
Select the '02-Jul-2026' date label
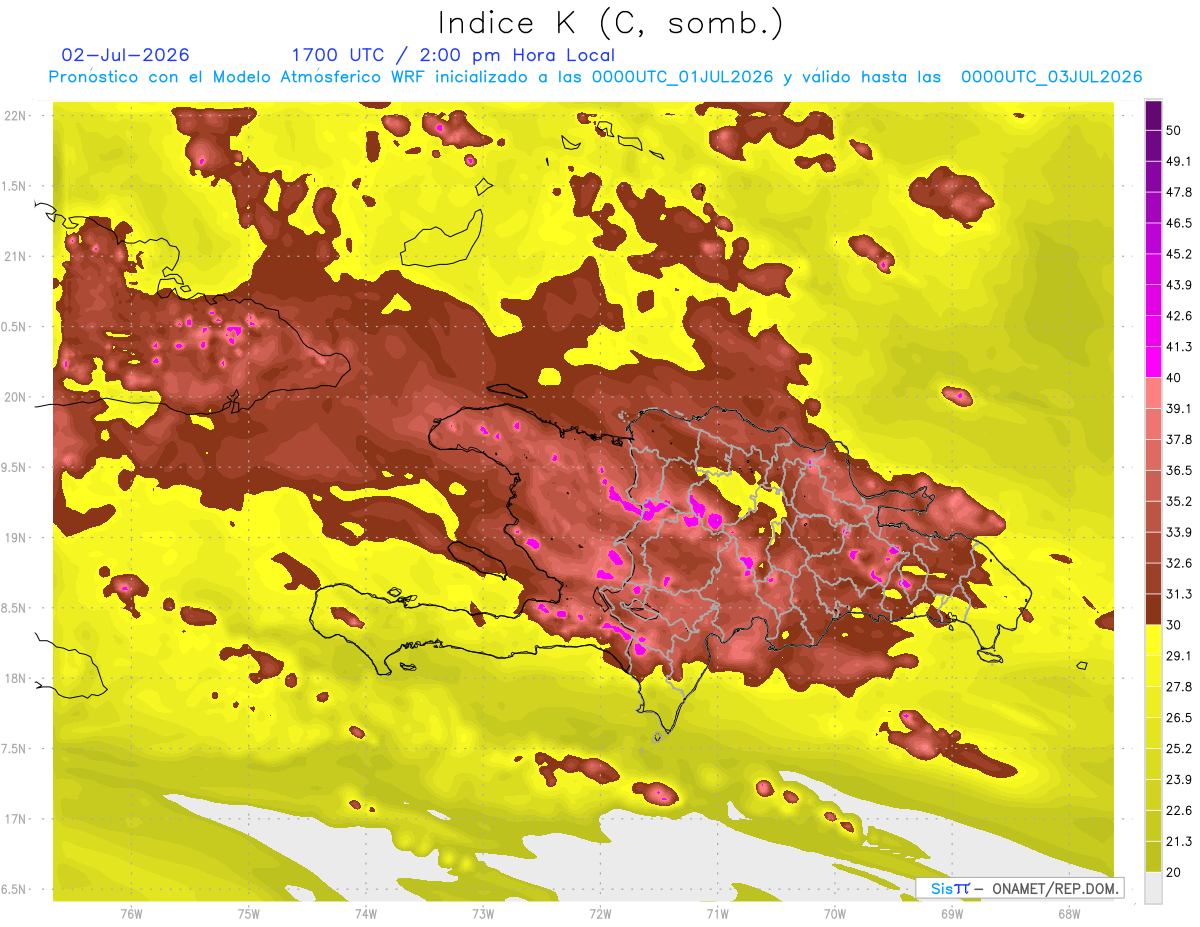125,55
